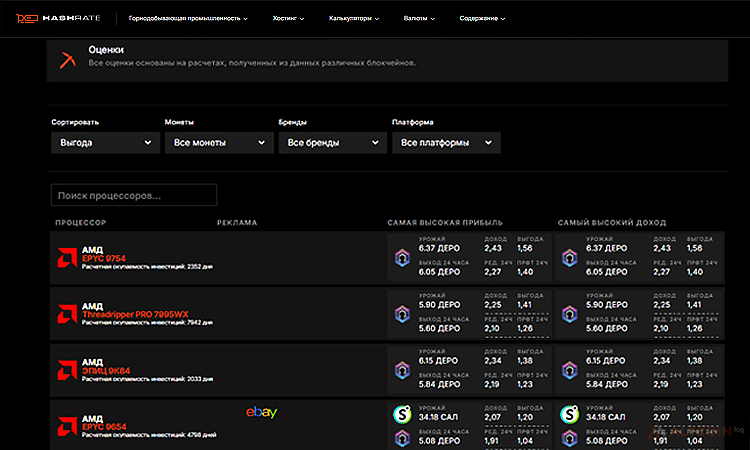The width and height of the screenshot is (750, 450).
Task: Click the ПРОЦЕССОР column header
Action: point(81,222)
